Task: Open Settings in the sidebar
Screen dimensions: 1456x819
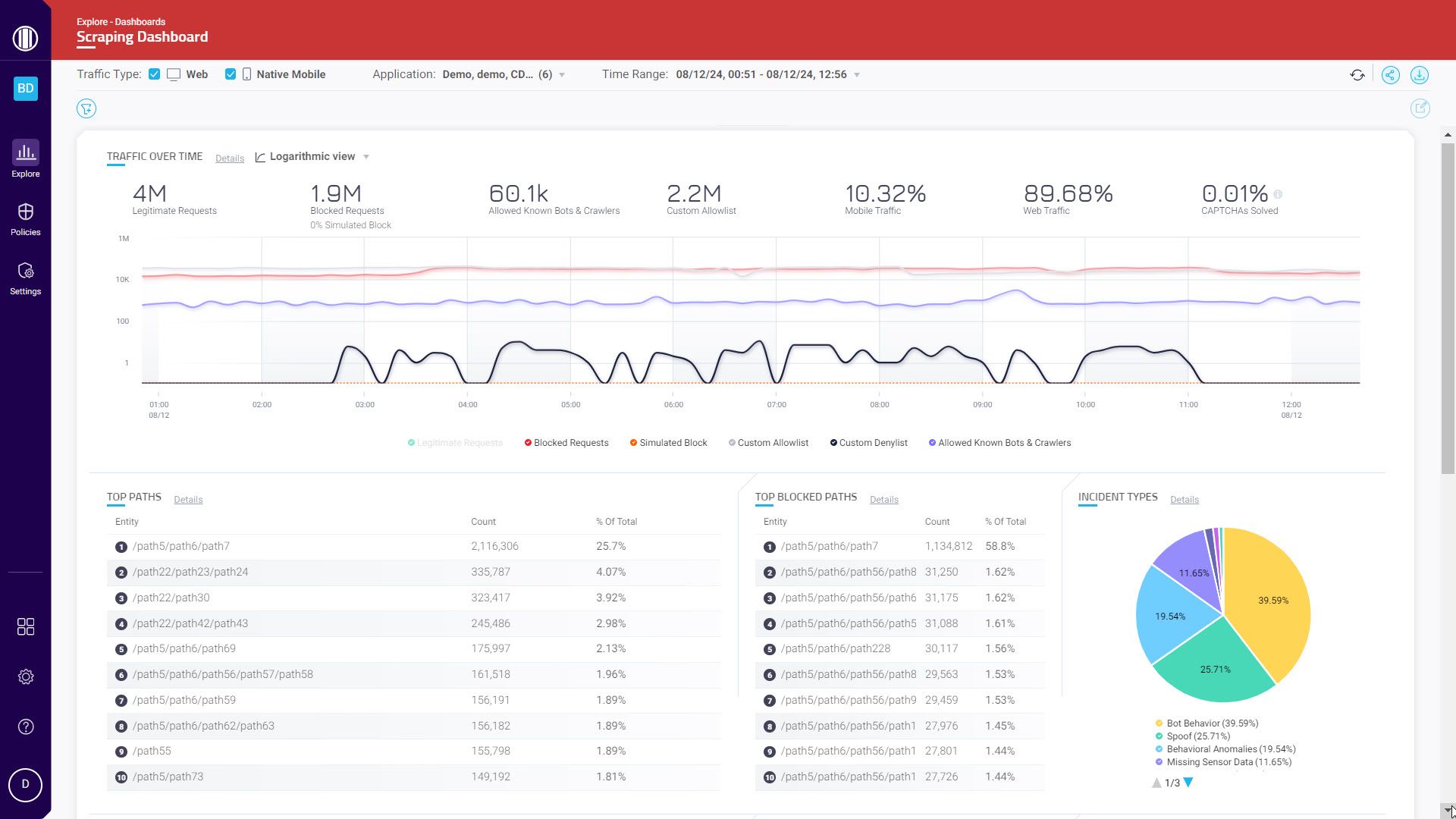Action: click(25, 278)
